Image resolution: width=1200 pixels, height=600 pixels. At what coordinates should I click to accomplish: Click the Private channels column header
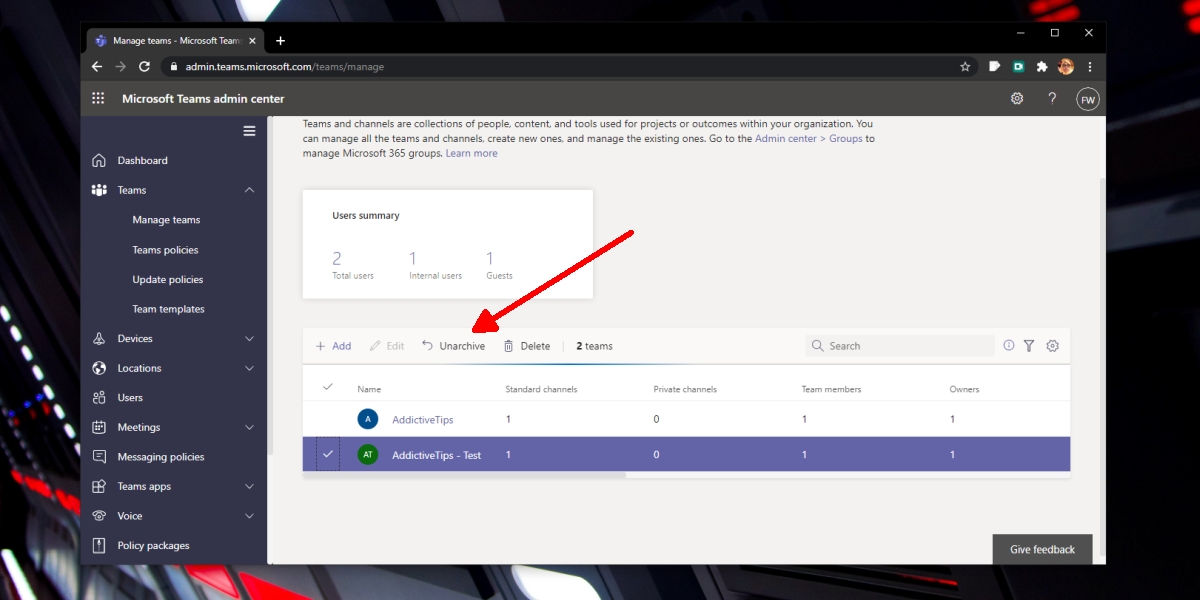click(x=685, y=389)
